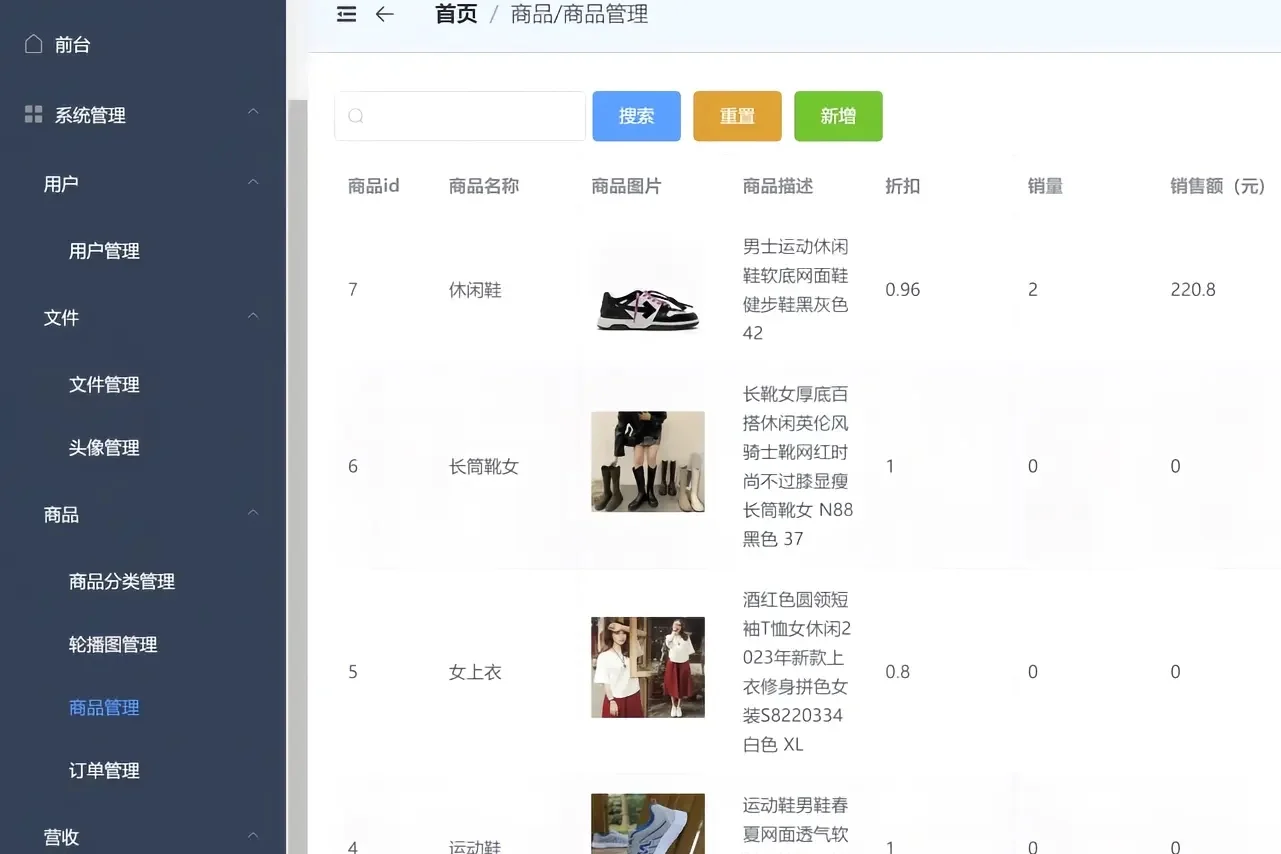The image size is (1281, 854).
Task: Select 用户管理 from the sidebar
Action: click(104, 251)
